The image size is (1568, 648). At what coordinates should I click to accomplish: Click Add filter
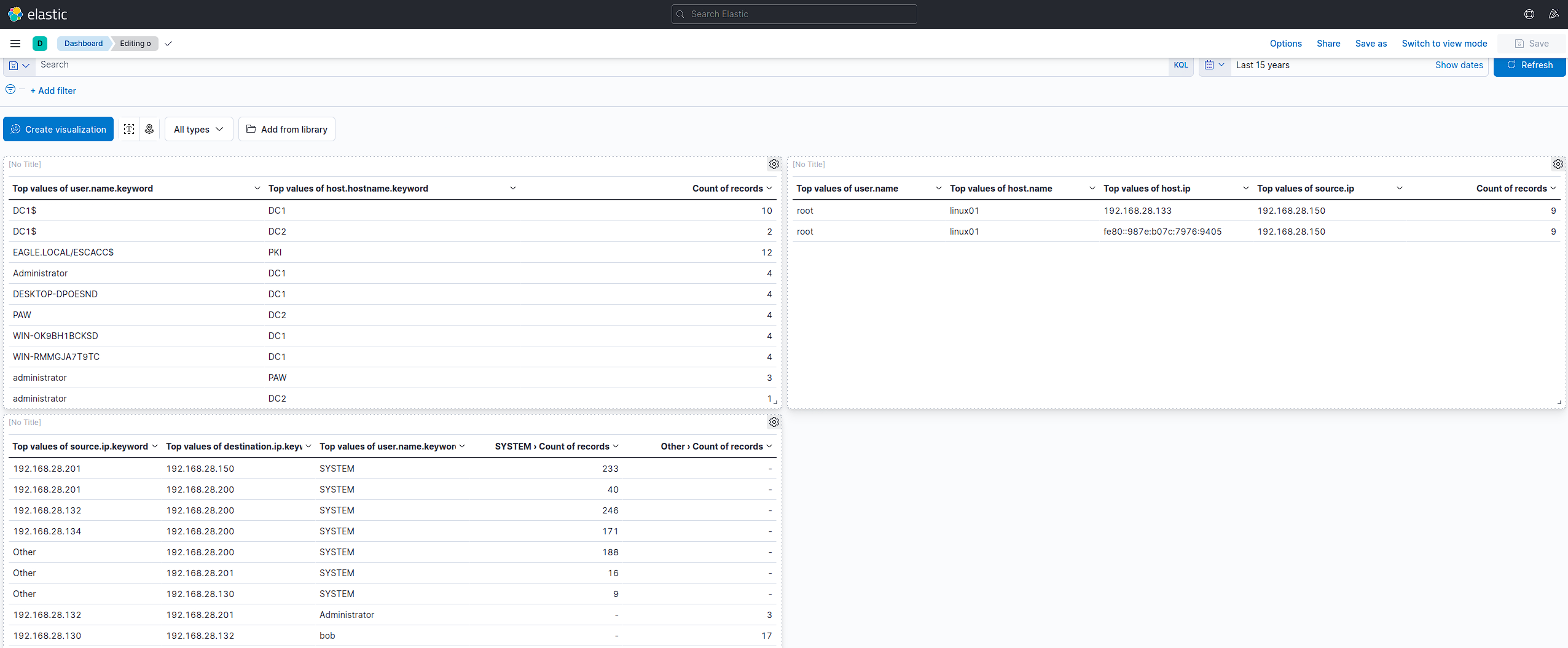click(x=53, y=91)
